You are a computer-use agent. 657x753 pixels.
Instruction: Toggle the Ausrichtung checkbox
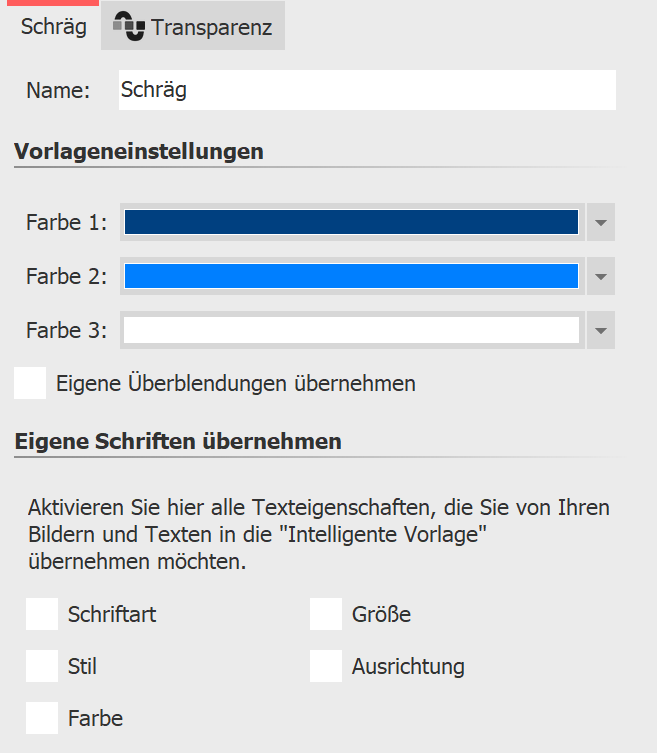coord(326,666)
